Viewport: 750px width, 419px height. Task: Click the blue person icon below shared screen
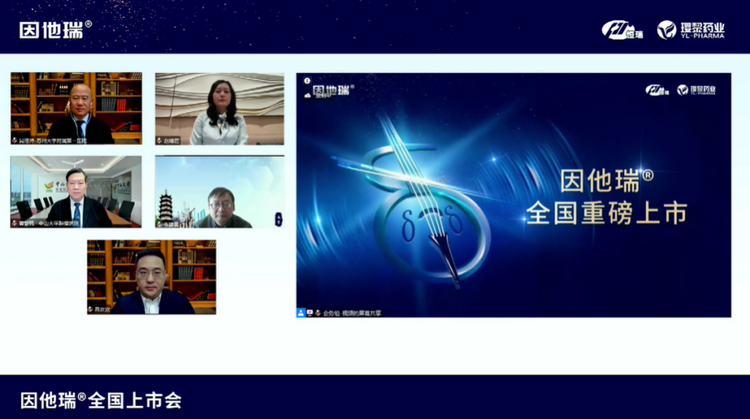[x=301, y=313]
